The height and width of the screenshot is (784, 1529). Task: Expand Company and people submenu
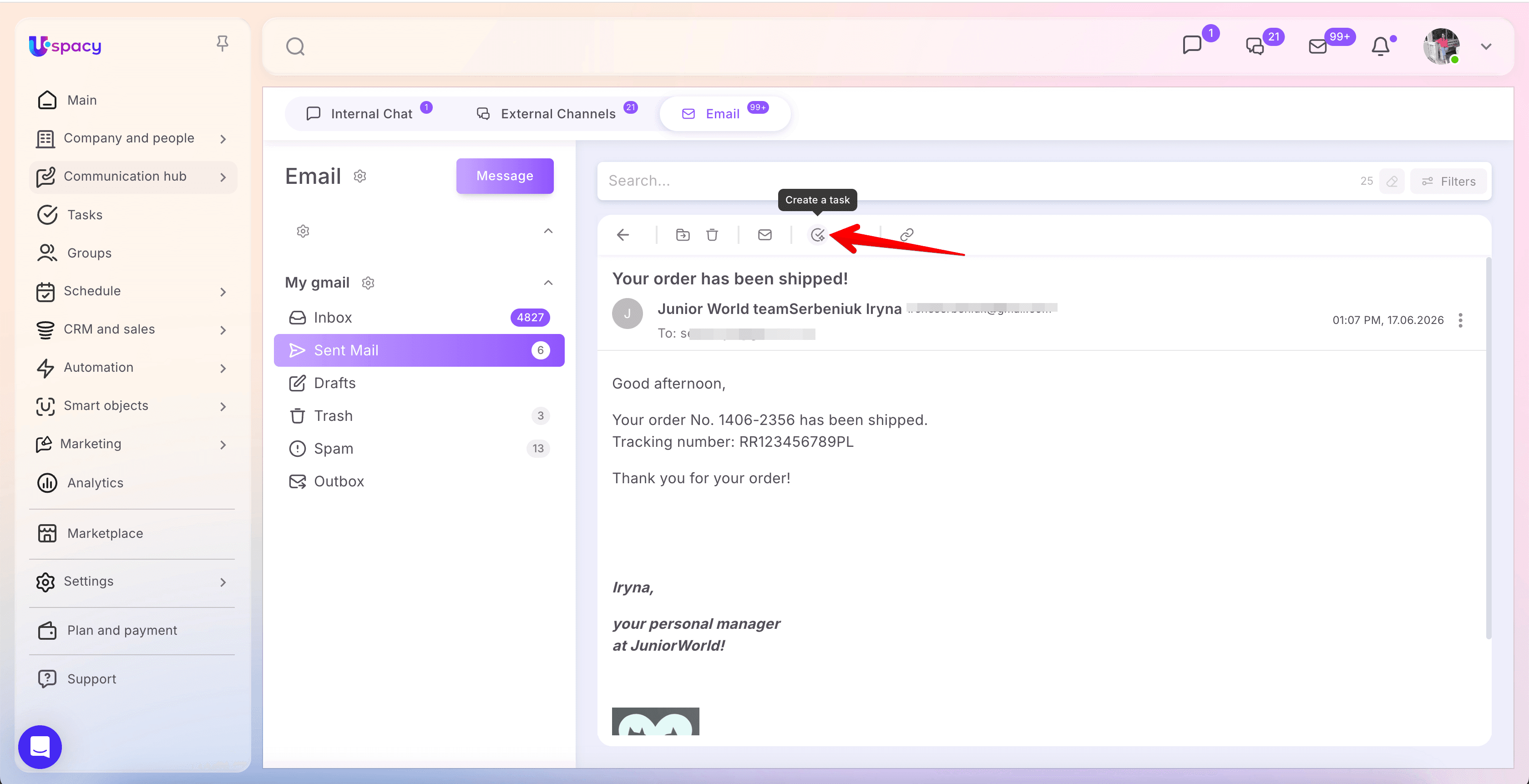point(223,138)
